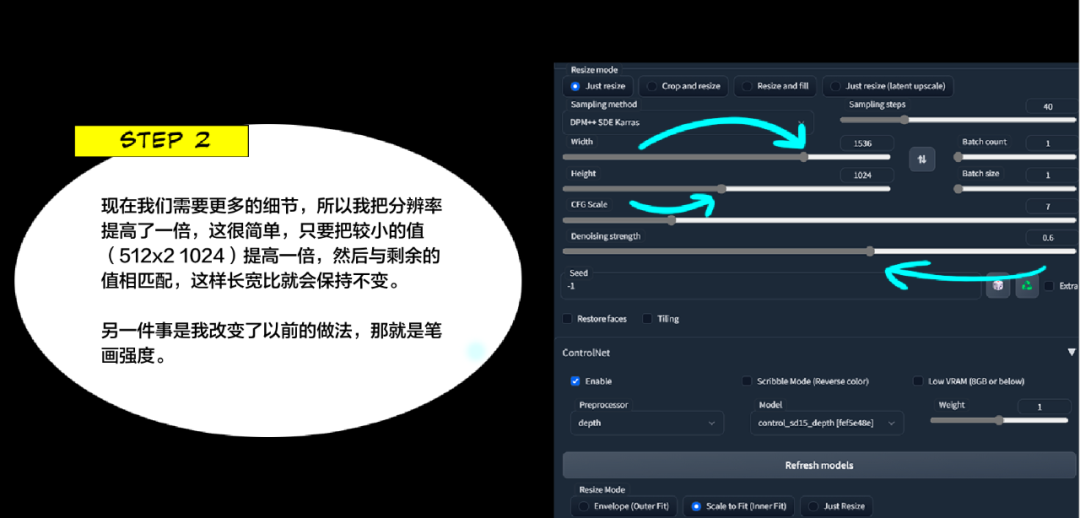Select Just resize (latent upscale) option
1080x518 pixels.
pos(888,86)
